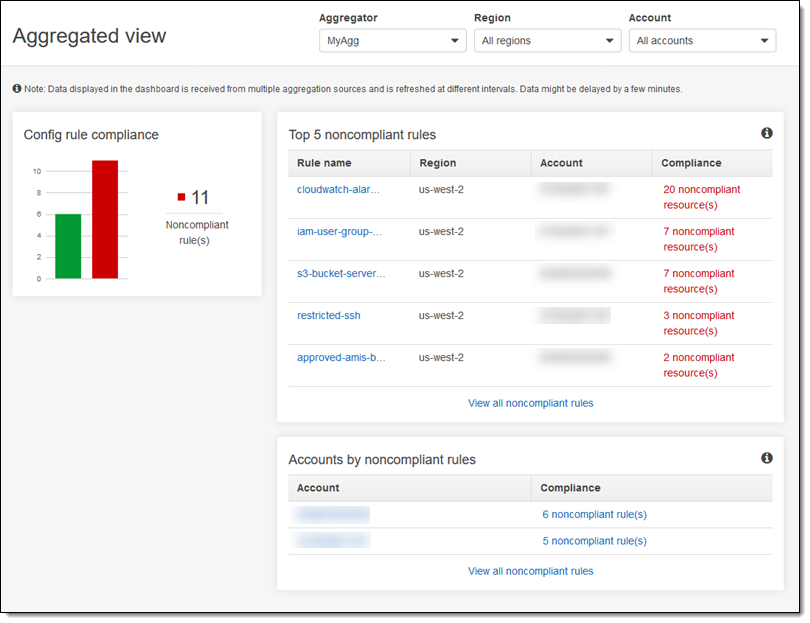Click the red legend swatch beside 11
The width and height of the screenshot is (810, 623).
[x=181, y=198]
